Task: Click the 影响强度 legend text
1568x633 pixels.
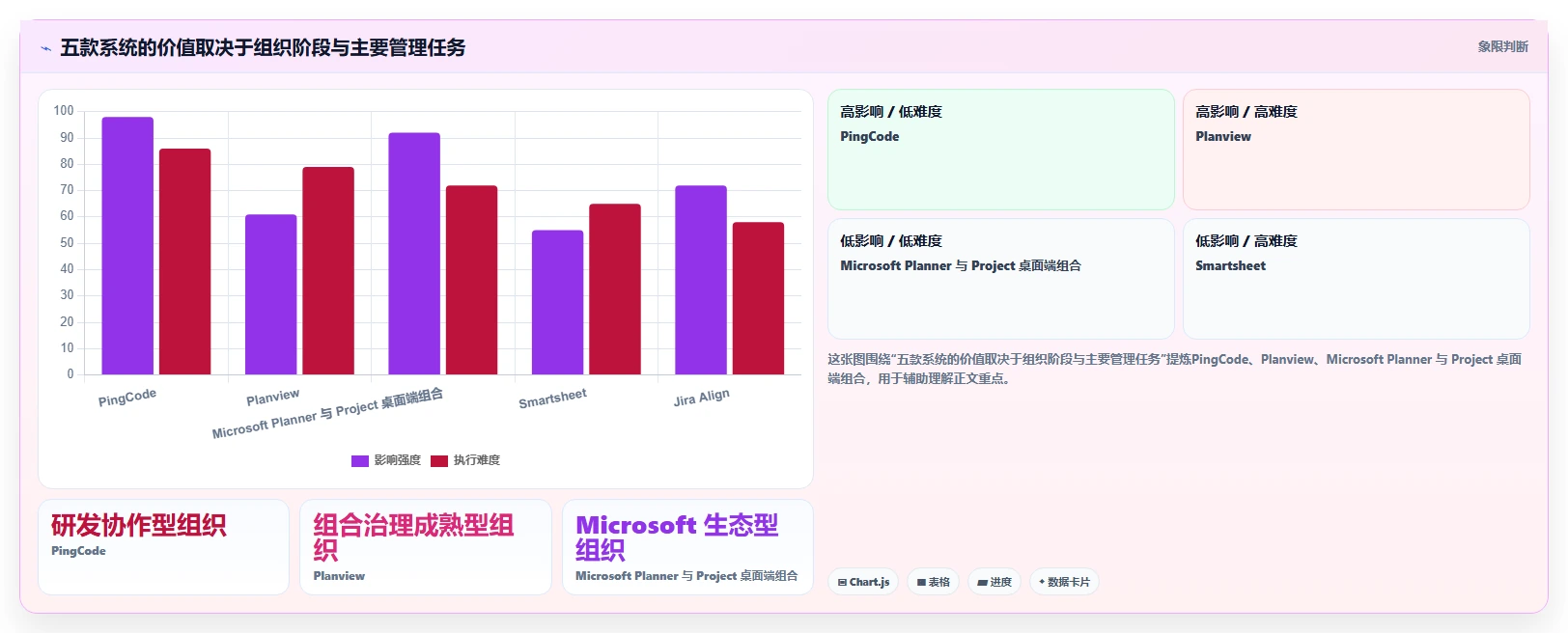Action: tap(398, 460)
